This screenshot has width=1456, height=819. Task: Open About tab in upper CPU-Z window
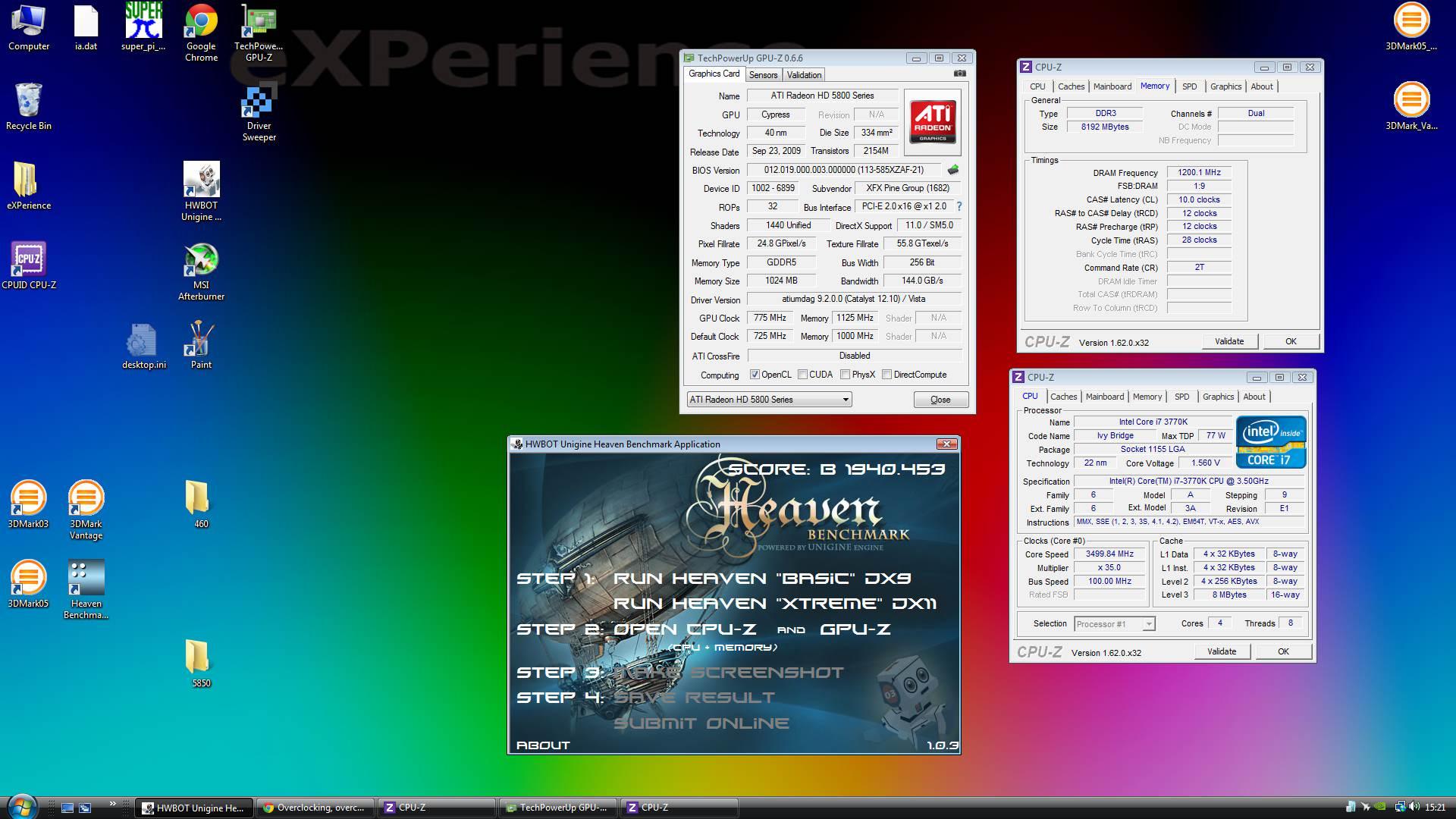(x=1262, y=86)
